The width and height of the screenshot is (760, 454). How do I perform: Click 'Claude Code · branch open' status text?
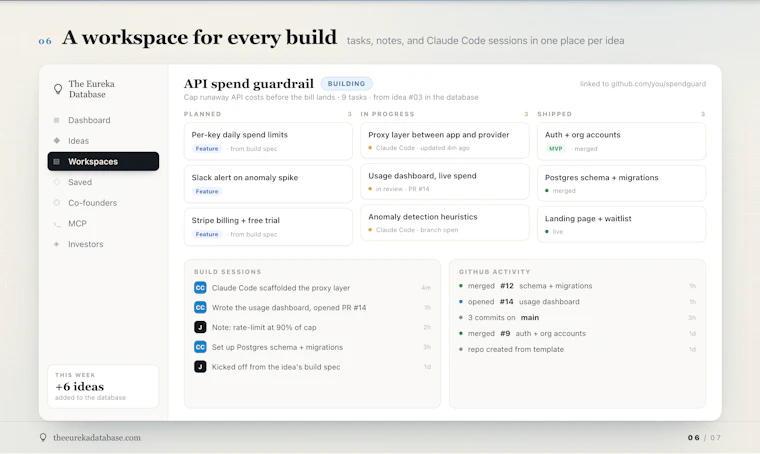(417, 230)
